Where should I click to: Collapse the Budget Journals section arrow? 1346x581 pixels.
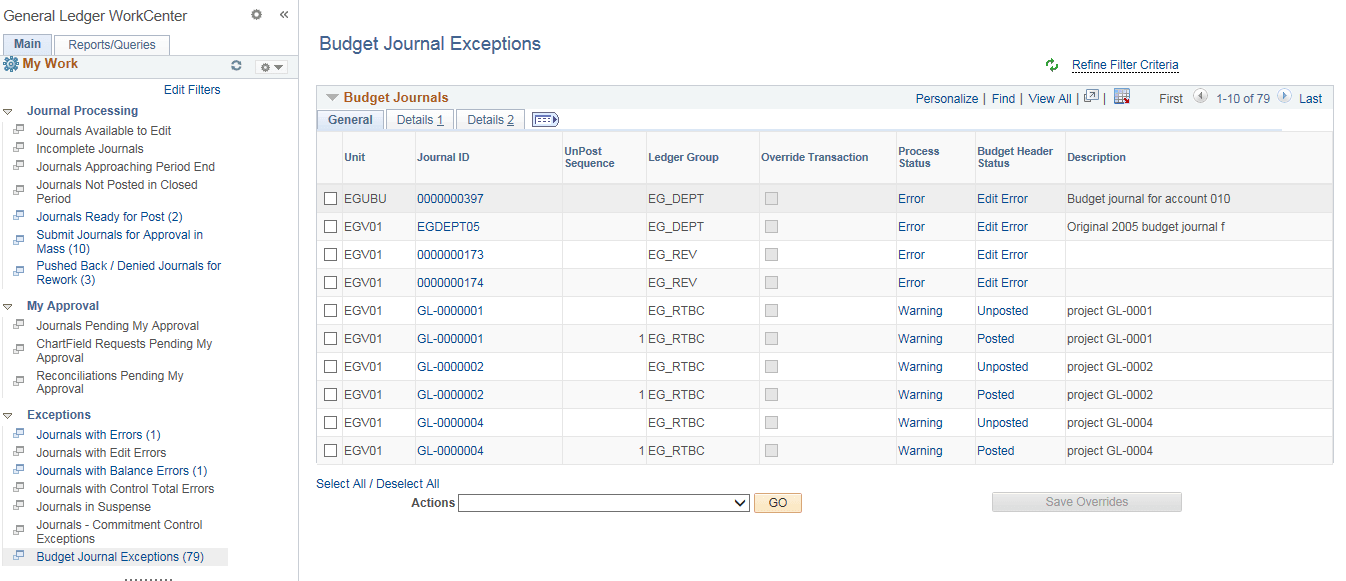[x=332, y=97]
